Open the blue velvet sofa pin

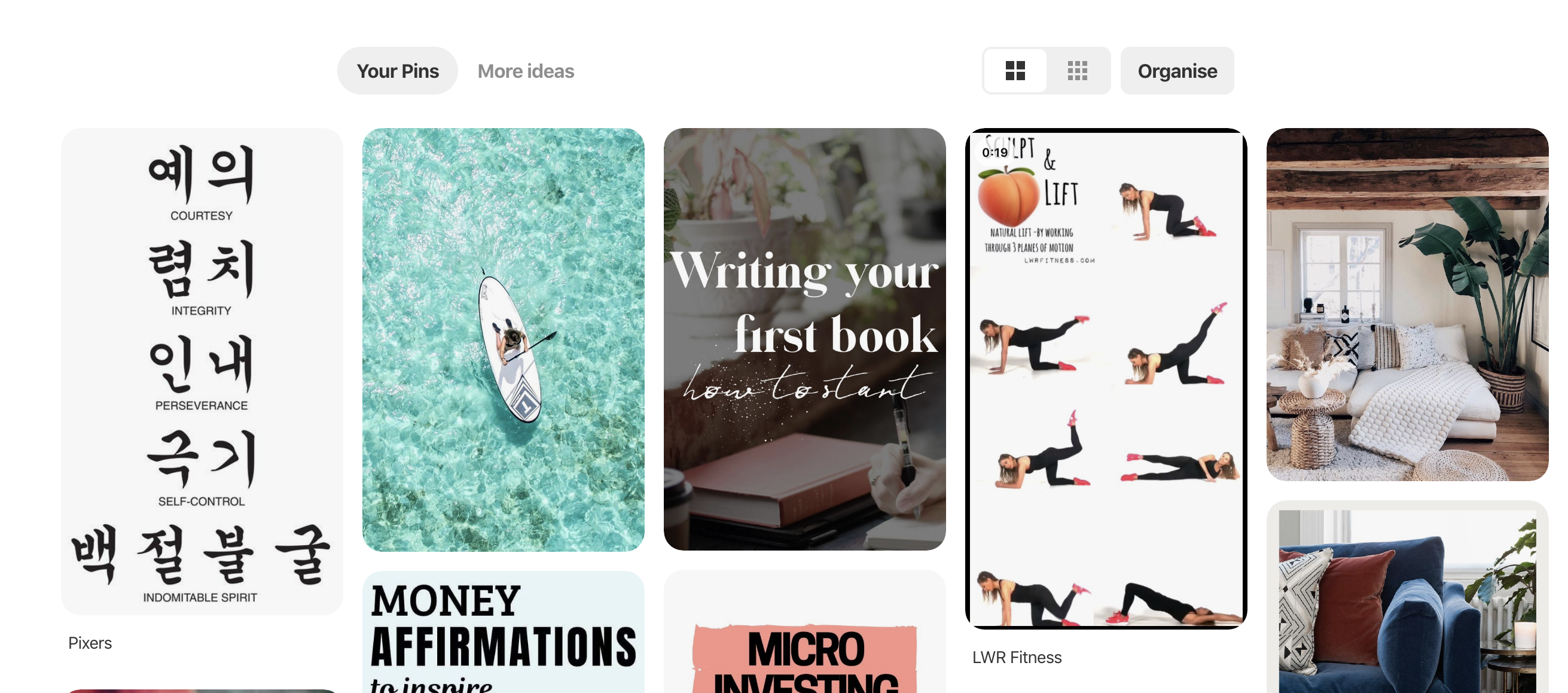coord(1407,597)
